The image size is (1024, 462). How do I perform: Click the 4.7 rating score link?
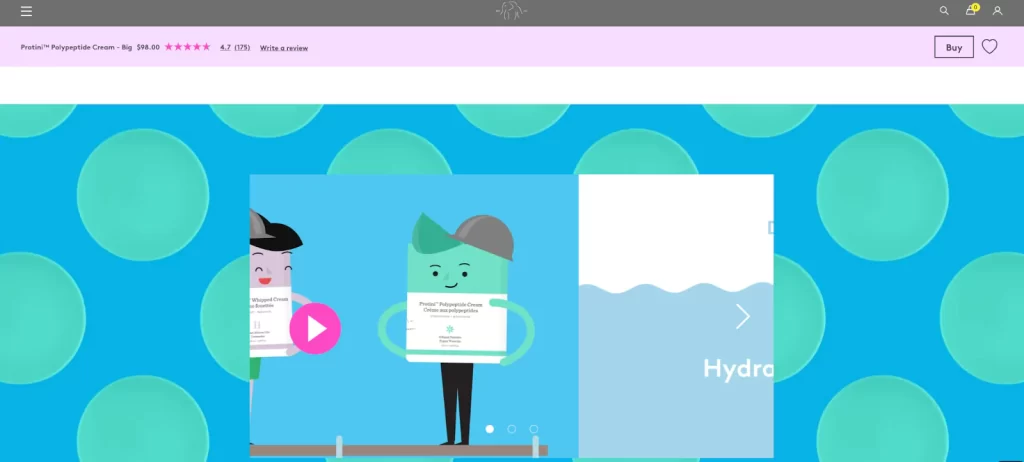(x=225, y=47)
